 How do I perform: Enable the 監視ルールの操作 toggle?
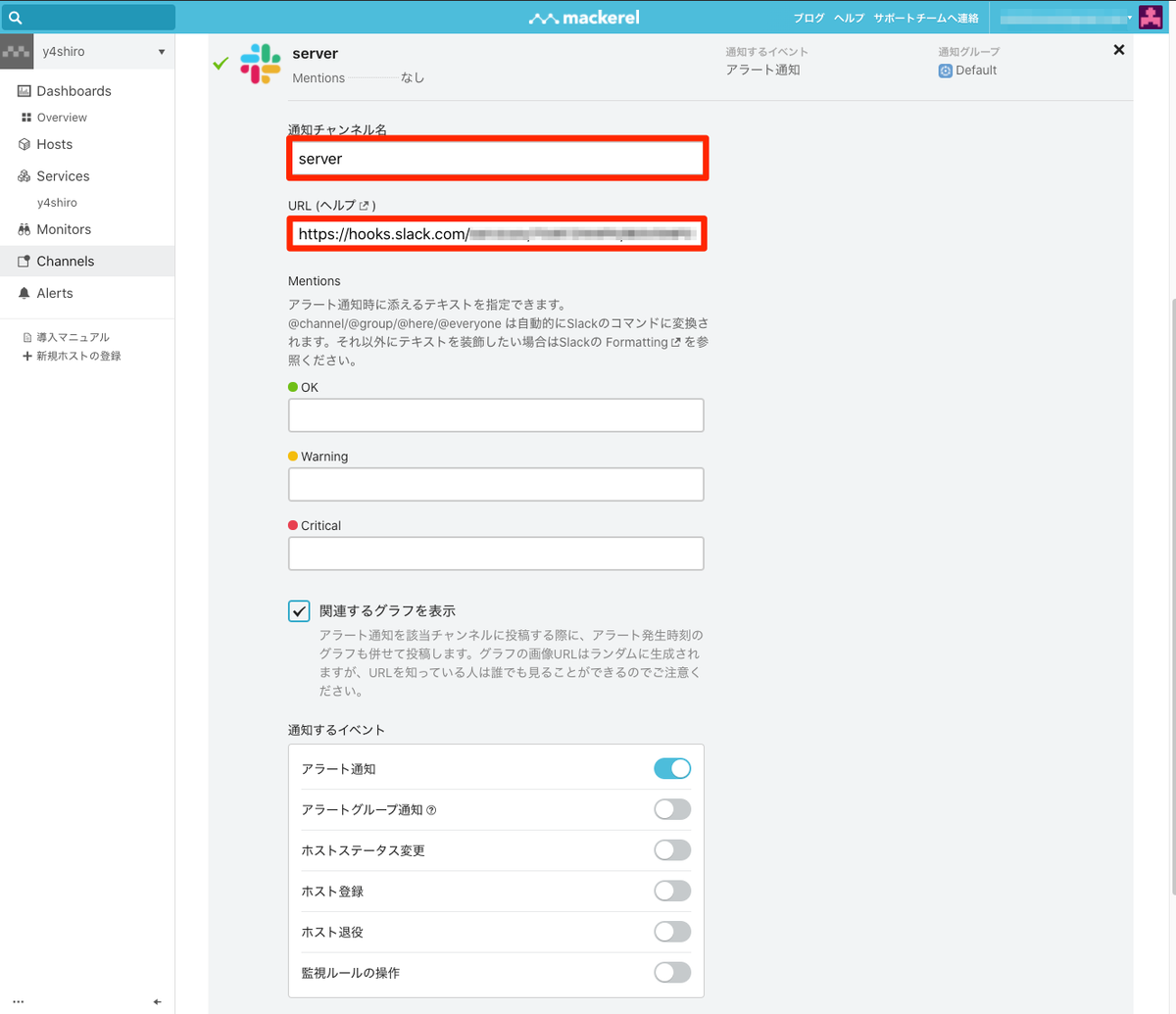(x=672, y=973)
